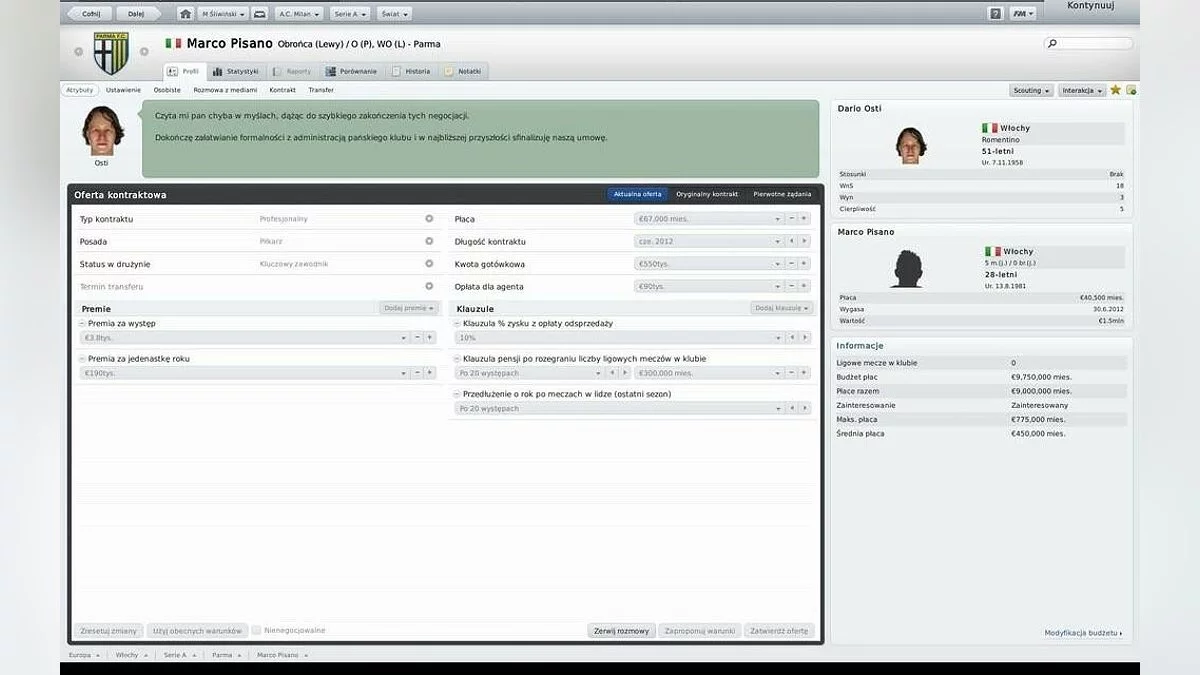Increase Płaca with plus button
This screenshot has width=1200, height=675.
point(803,218)
